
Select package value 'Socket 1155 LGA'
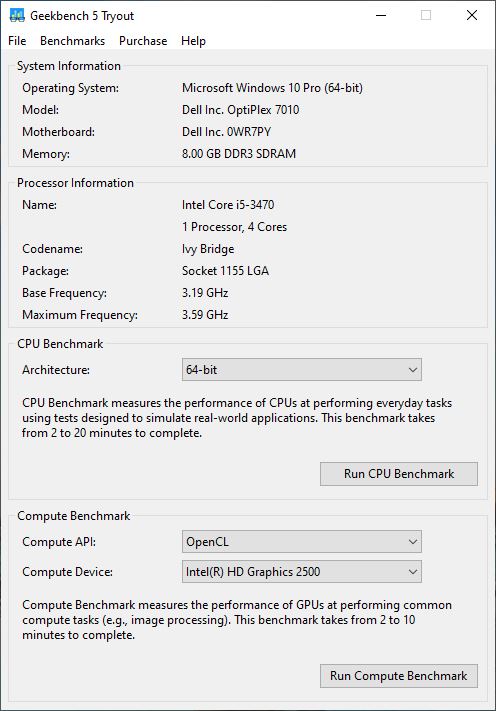coord(225,271)
